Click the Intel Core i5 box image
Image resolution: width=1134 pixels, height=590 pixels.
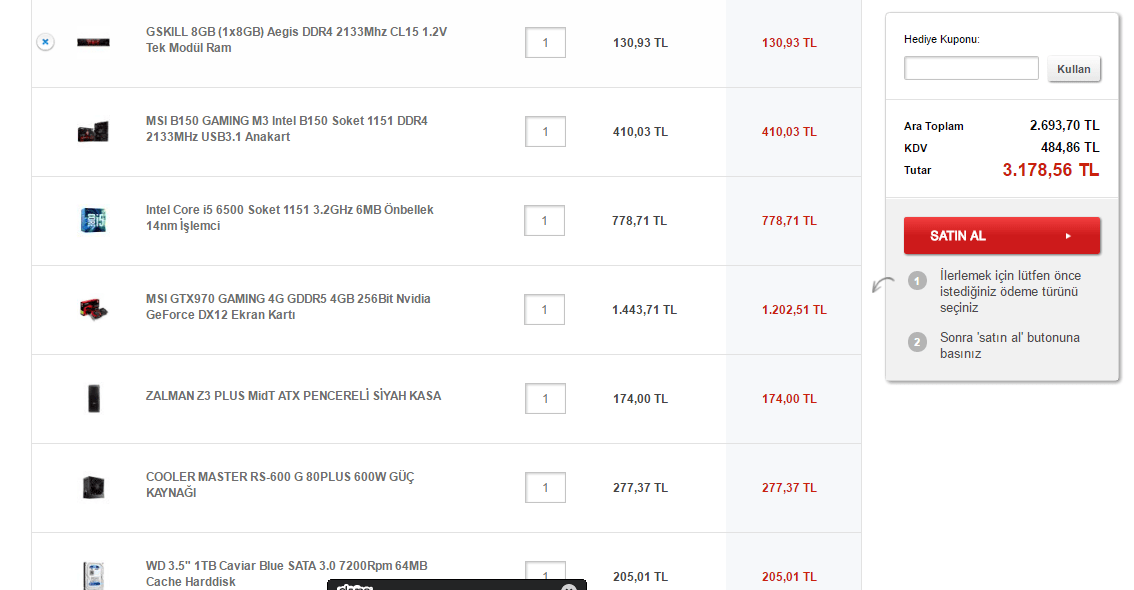(x=93, y=220)
